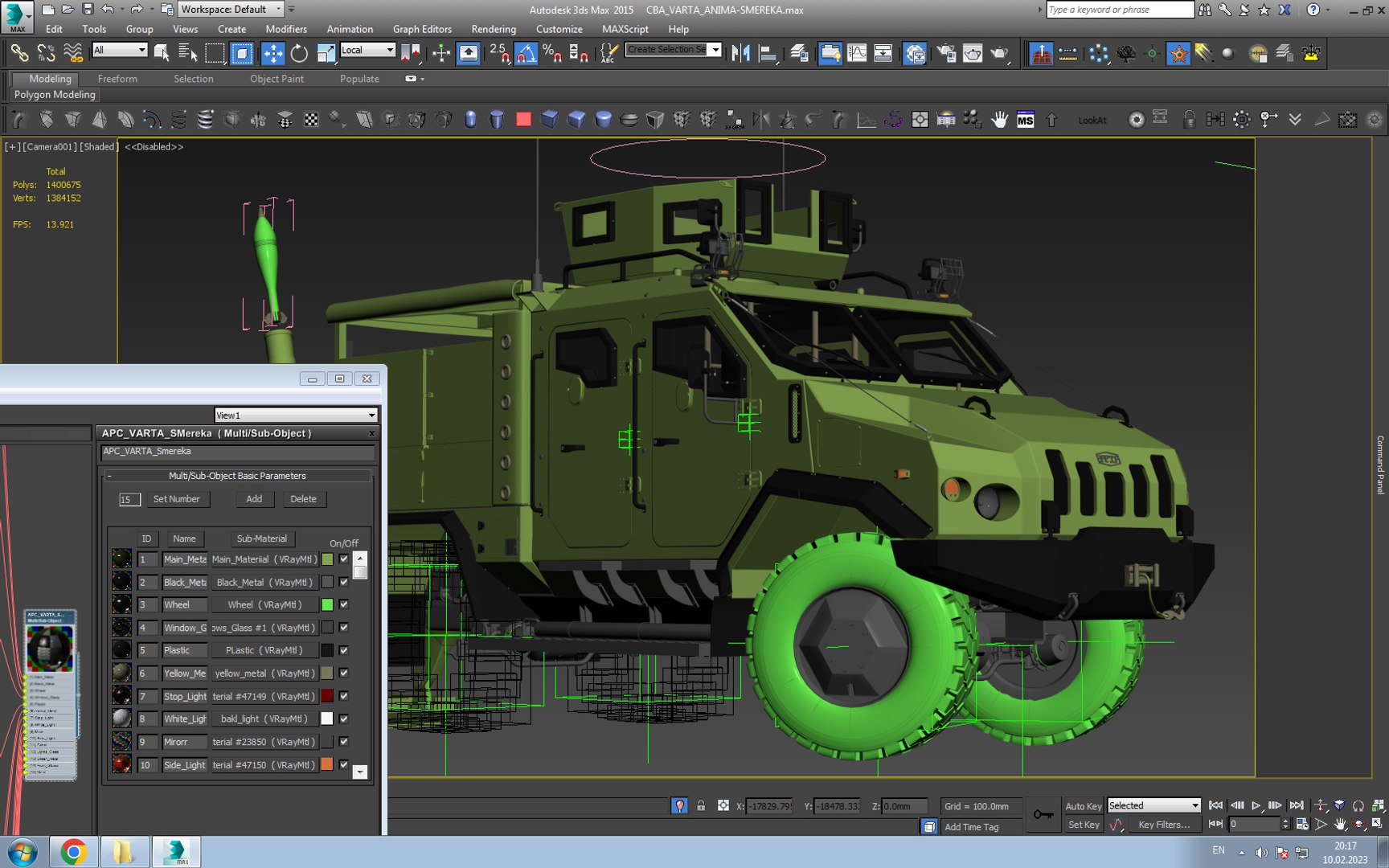
Task: Open Select by Name dialog
Action: point(187,54)
